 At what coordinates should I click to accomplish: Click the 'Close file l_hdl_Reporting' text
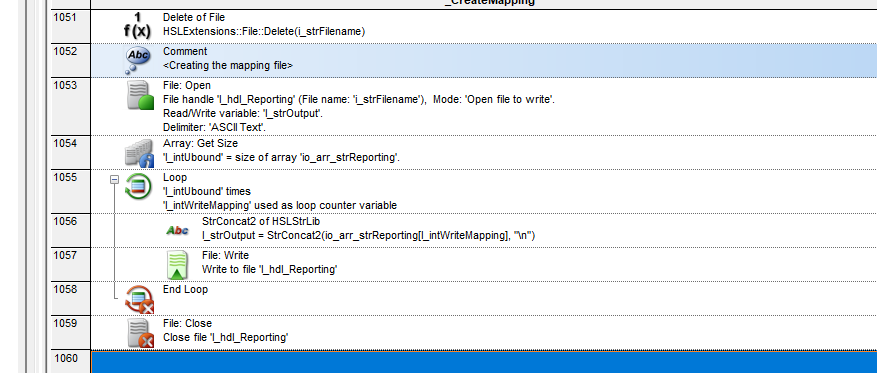(225, 338)
